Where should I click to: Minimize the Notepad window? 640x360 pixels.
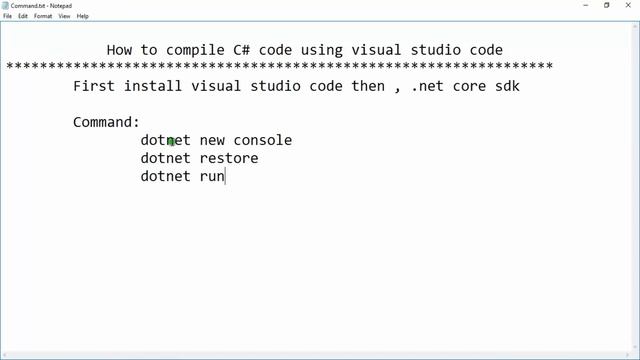586,5
